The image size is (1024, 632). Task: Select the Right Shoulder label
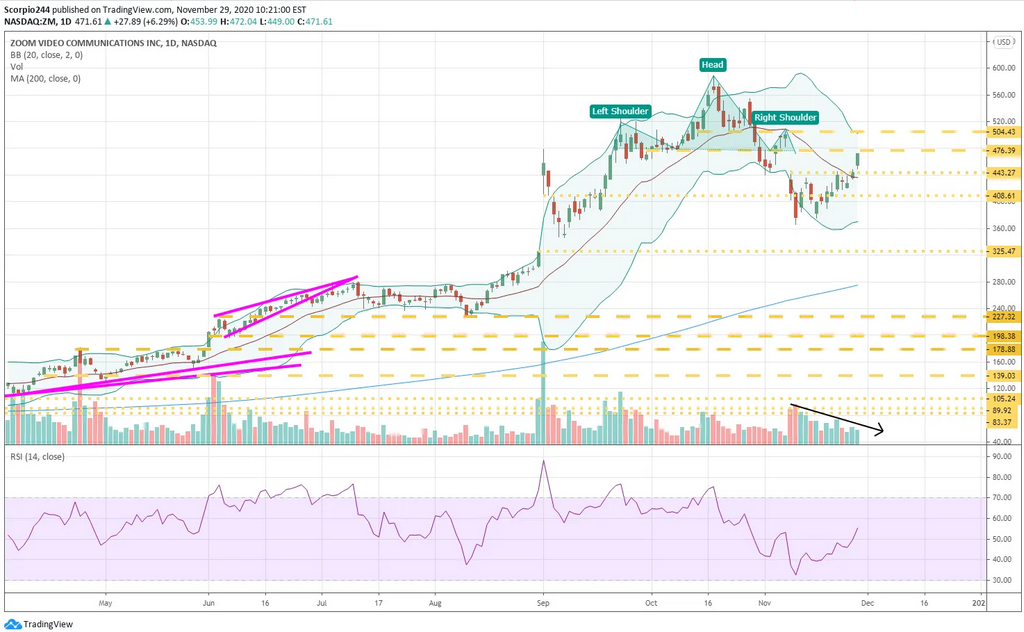click(x=785, y=118)
